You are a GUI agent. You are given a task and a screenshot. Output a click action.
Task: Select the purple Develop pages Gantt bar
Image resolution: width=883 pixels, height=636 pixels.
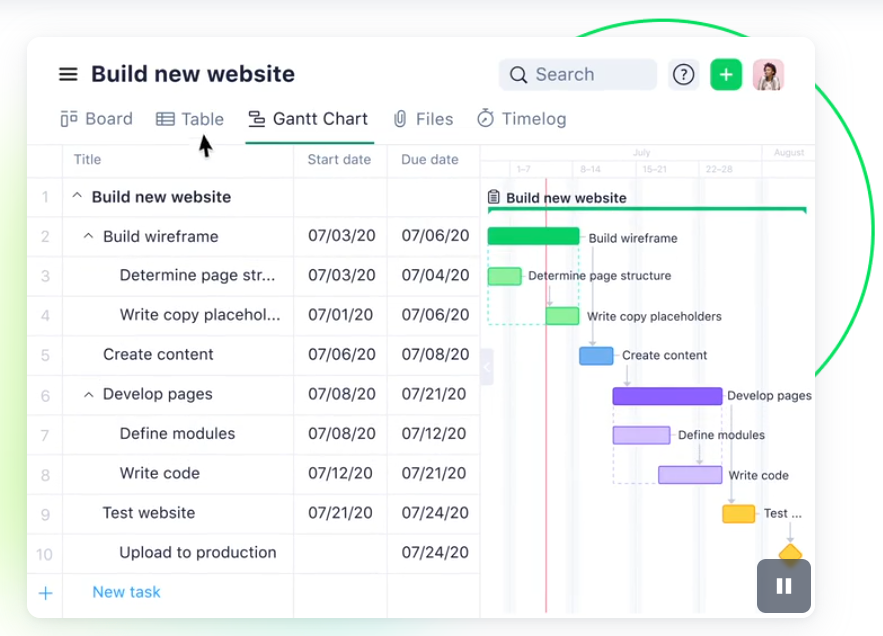667,396
